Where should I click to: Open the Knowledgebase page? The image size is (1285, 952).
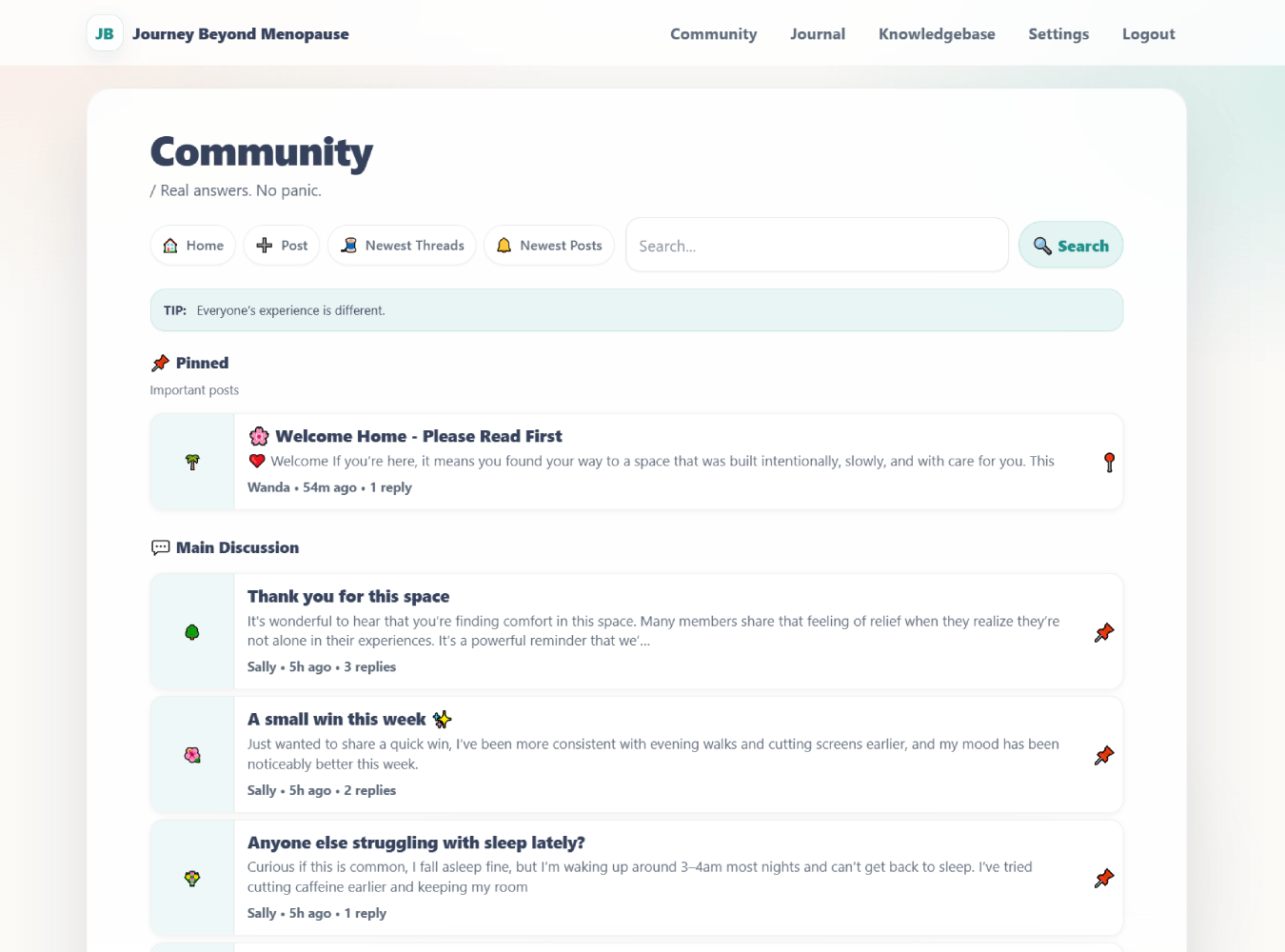click(x=936, y=34)
